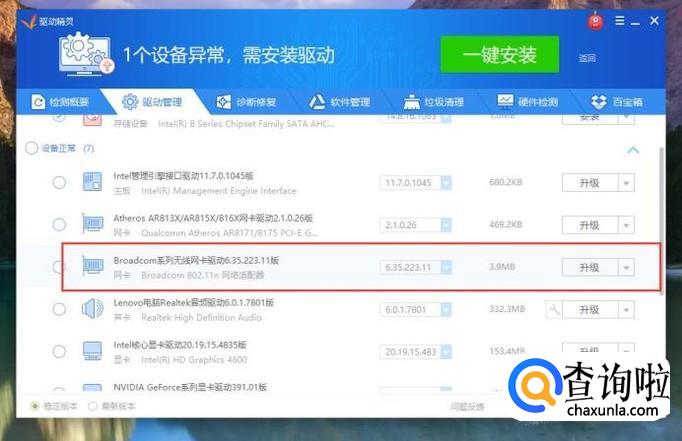The width and height of the screenshot is (682, 441).
Task: Toggle the 设备正常 (7) group radio
Action: pos(32,148)
